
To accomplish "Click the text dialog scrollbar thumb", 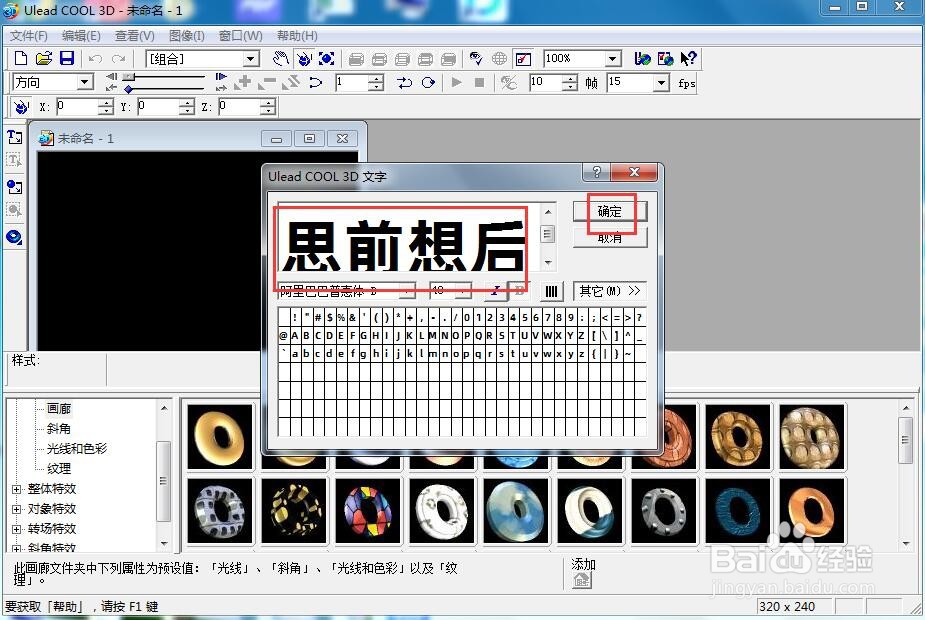I will 547,234.
